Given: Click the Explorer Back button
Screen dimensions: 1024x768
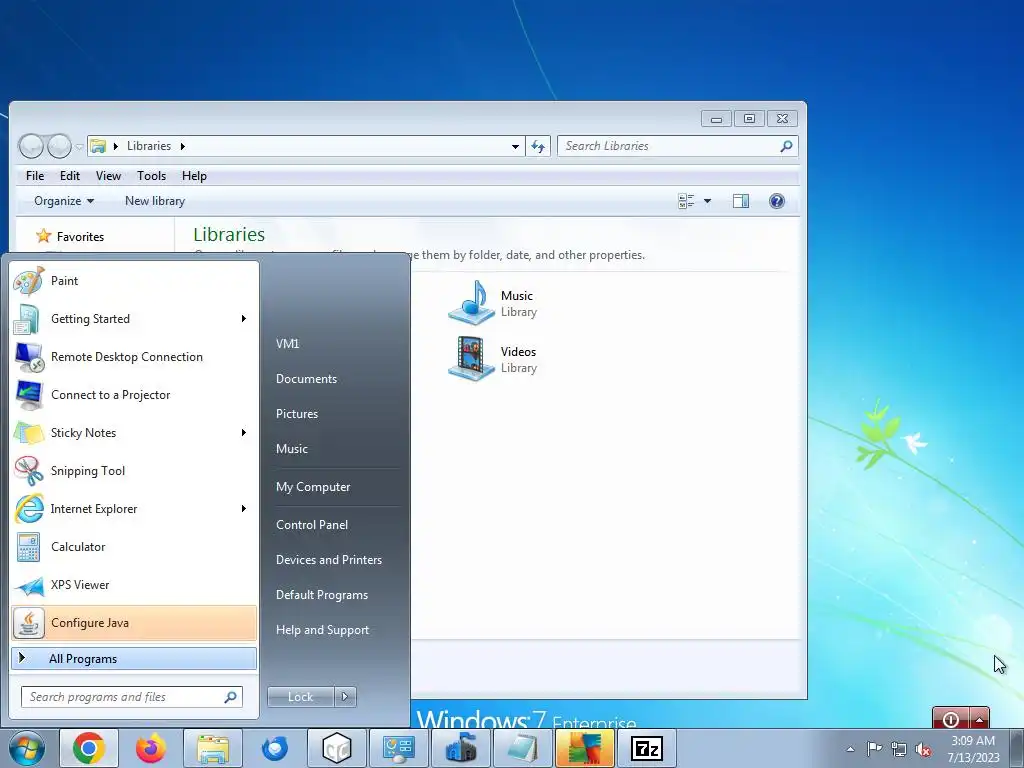Looking at the screenshot, I should pos(31,146).
